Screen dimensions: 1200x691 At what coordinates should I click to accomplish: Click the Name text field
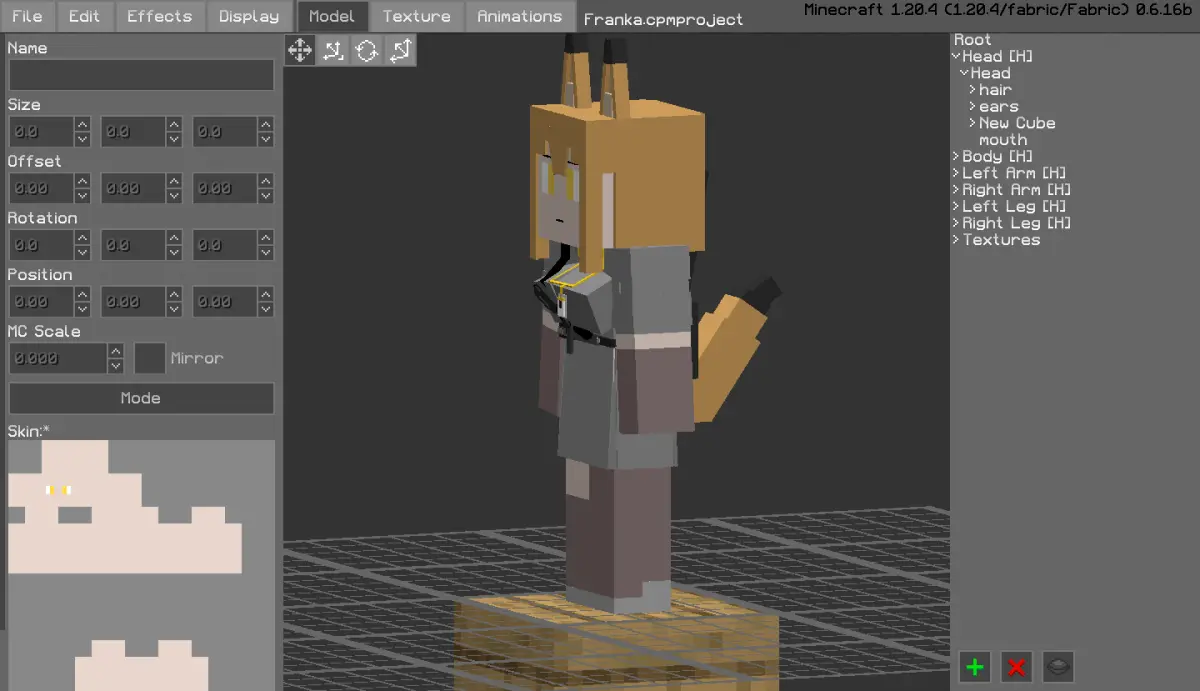[141, 75]
